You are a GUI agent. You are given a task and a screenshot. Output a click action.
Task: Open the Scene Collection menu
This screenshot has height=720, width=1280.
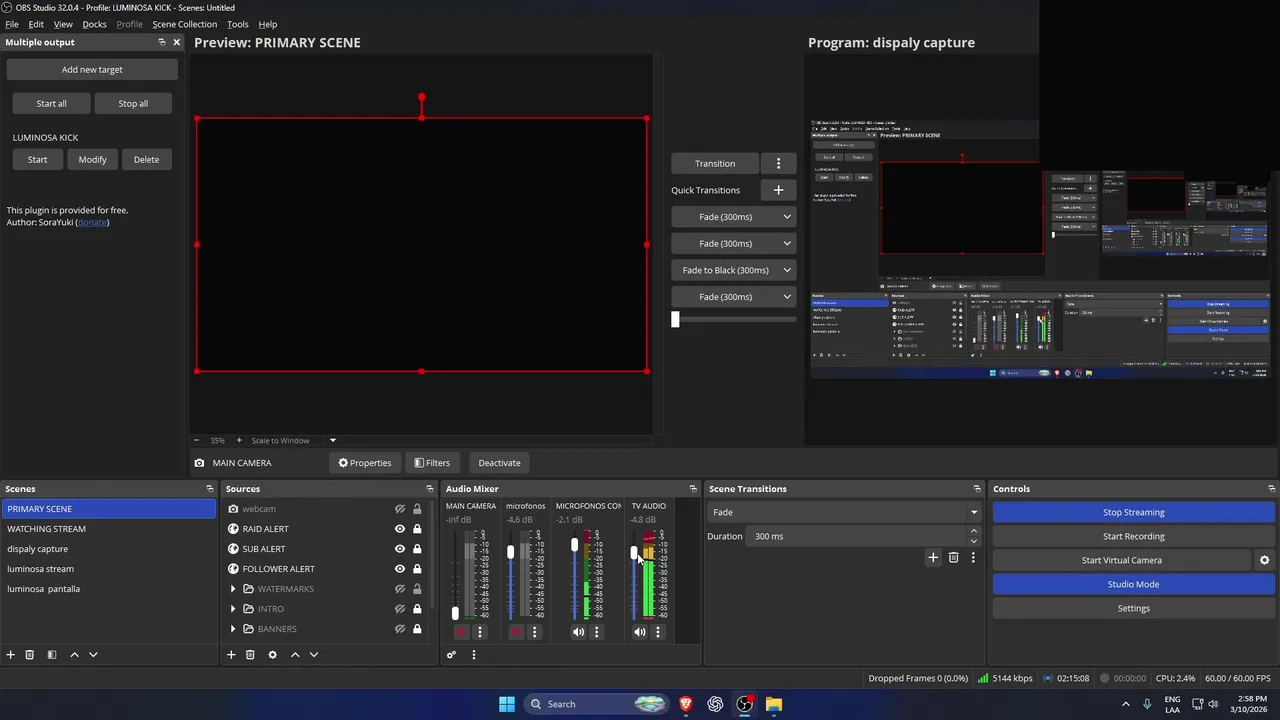pos(184,24)
